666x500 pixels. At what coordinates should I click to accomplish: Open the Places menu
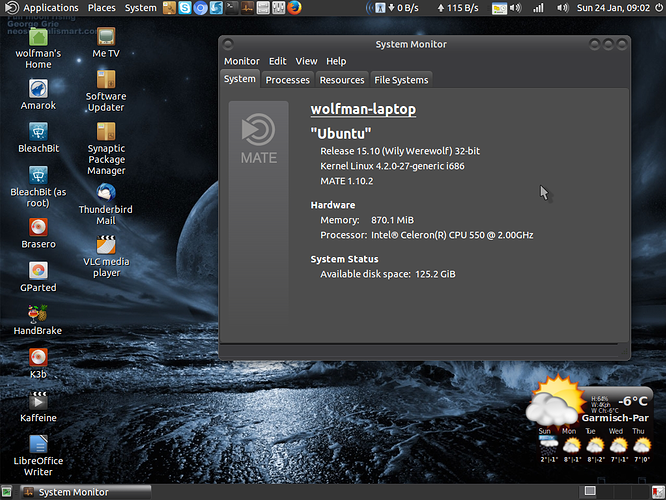102,8
